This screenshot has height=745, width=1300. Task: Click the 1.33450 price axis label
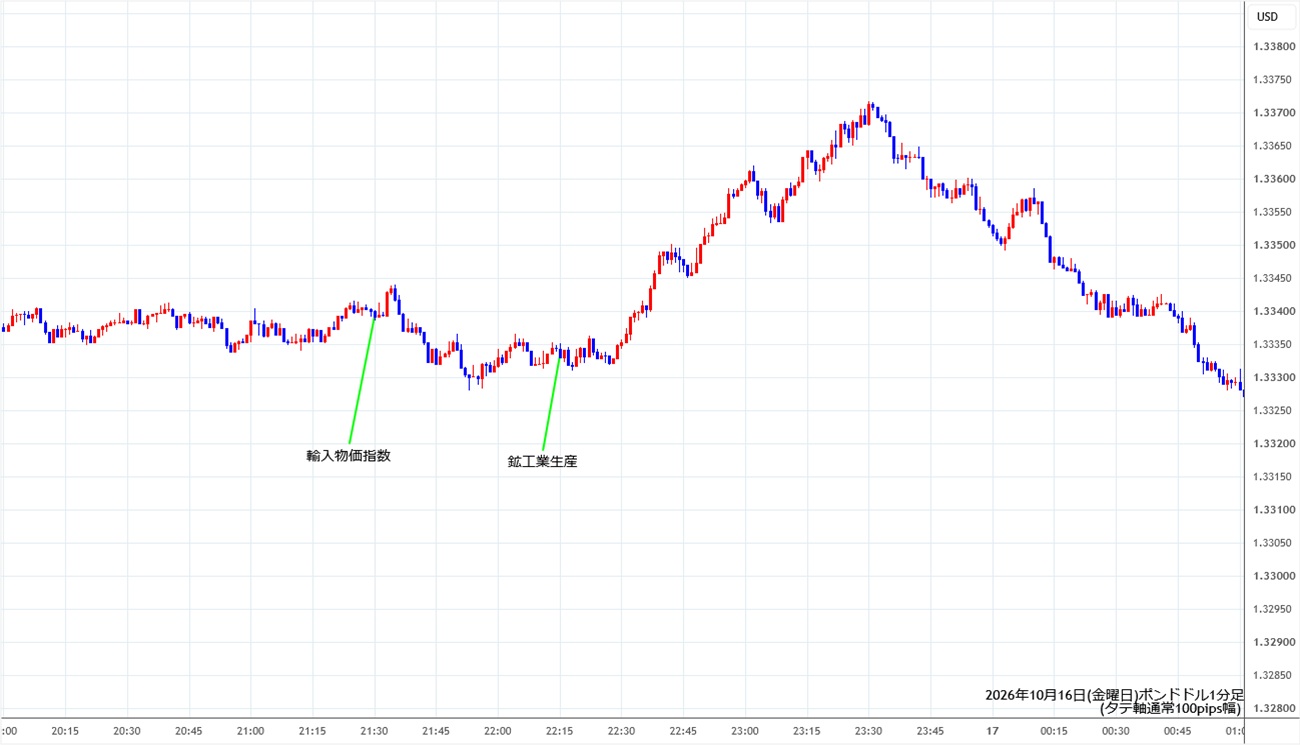pos(1272,278)
